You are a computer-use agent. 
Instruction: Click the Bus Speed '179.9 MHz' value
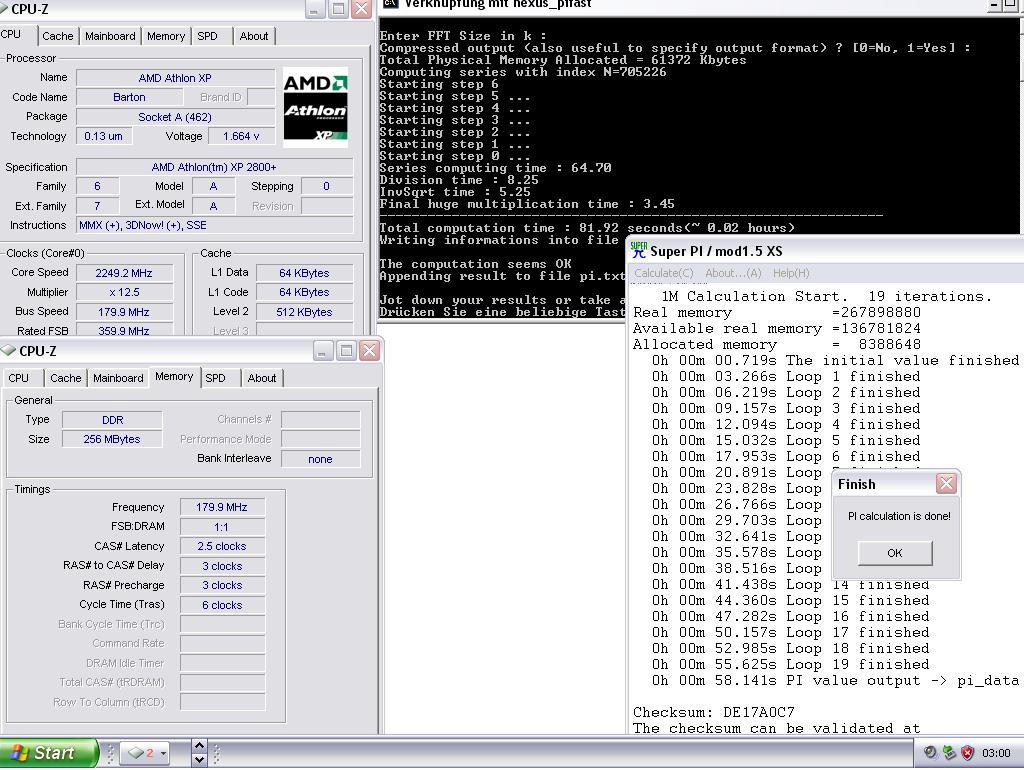124,312
